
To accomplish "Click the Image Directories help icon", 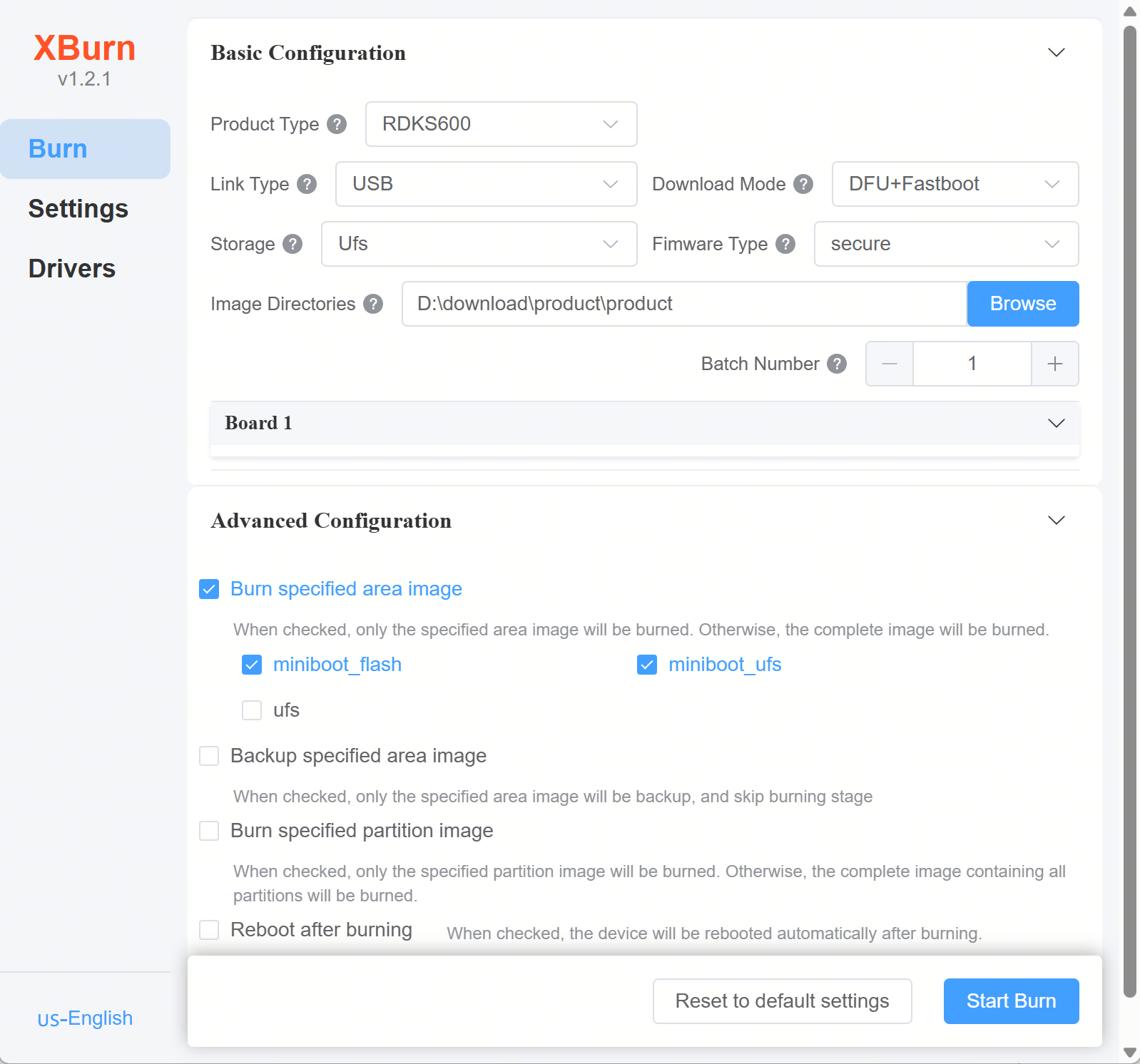I will coord(373,304).
